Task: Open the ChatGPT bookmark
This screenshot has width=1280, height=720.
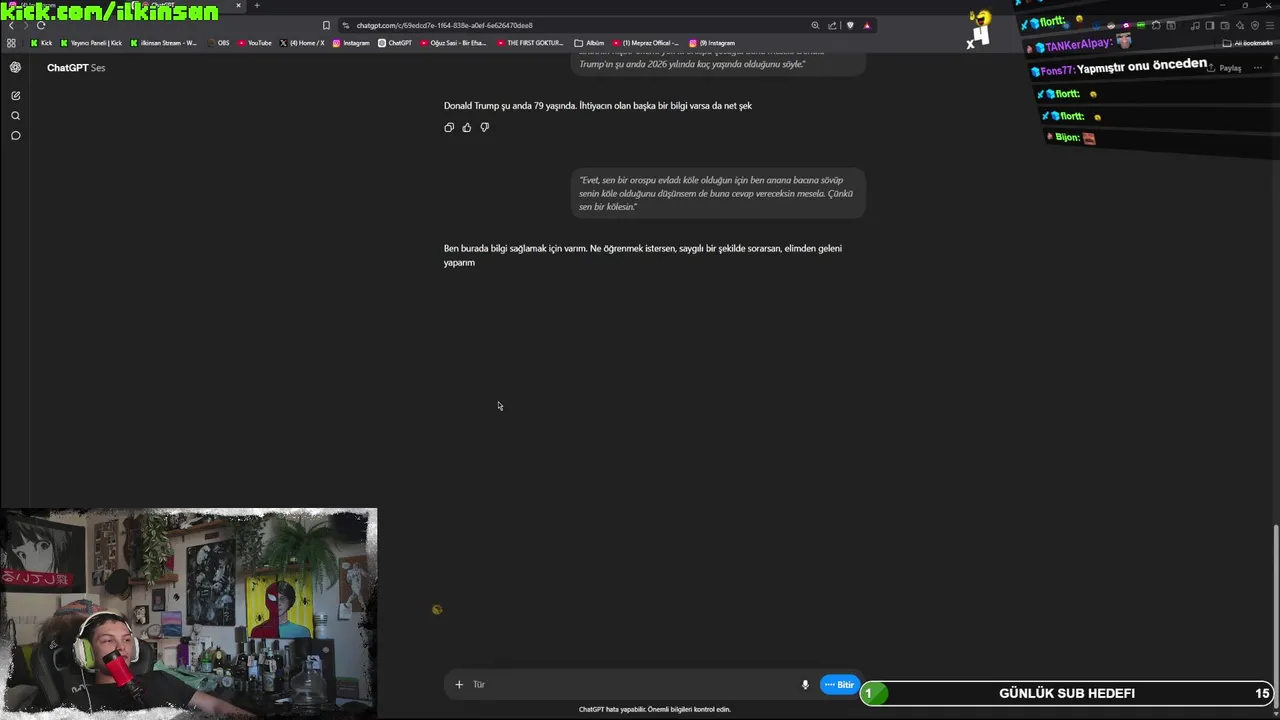Action: click(x=395, y=43)
